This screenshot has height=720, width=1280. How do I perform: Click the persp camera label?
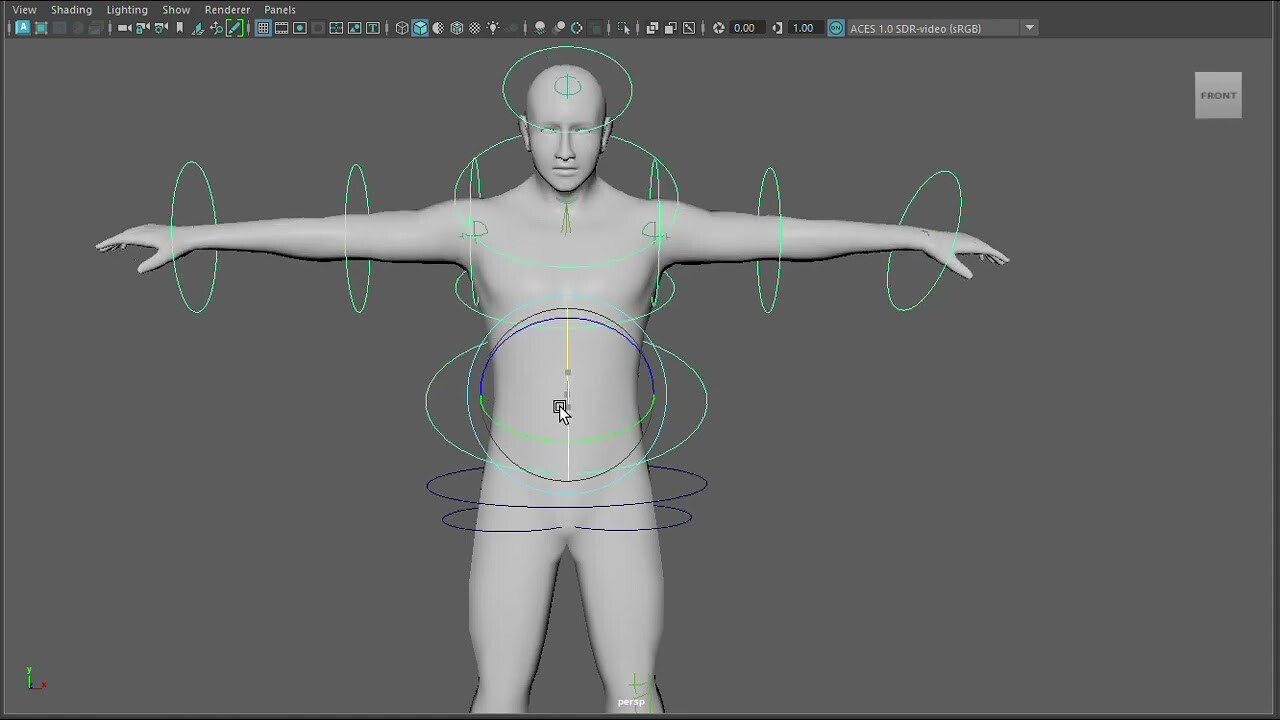(x=632, y=702)
